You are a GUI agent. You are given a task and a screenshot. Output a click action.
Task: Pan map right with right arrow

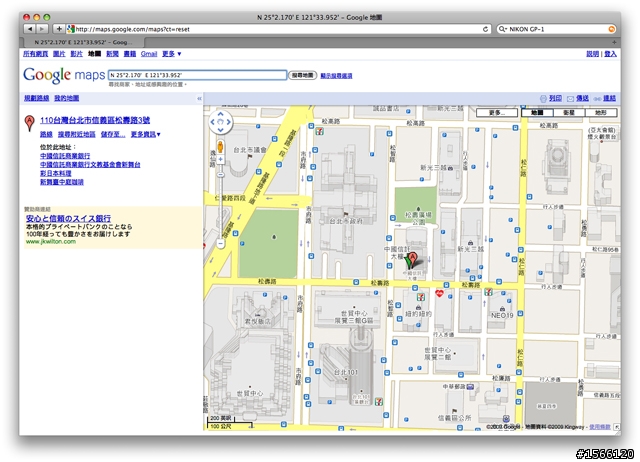pyautogui.click(x=228, y=122)
